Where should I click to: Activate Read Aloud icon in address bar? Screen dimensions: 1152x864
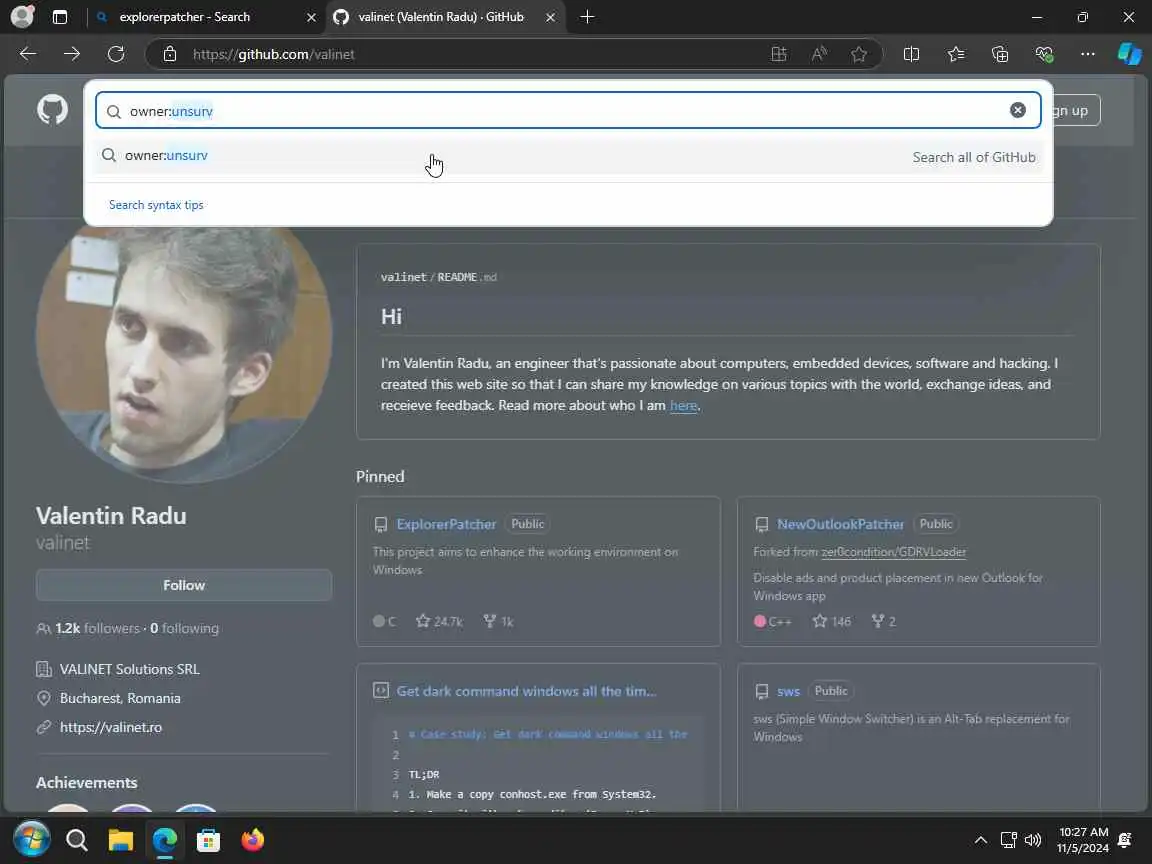819,54
